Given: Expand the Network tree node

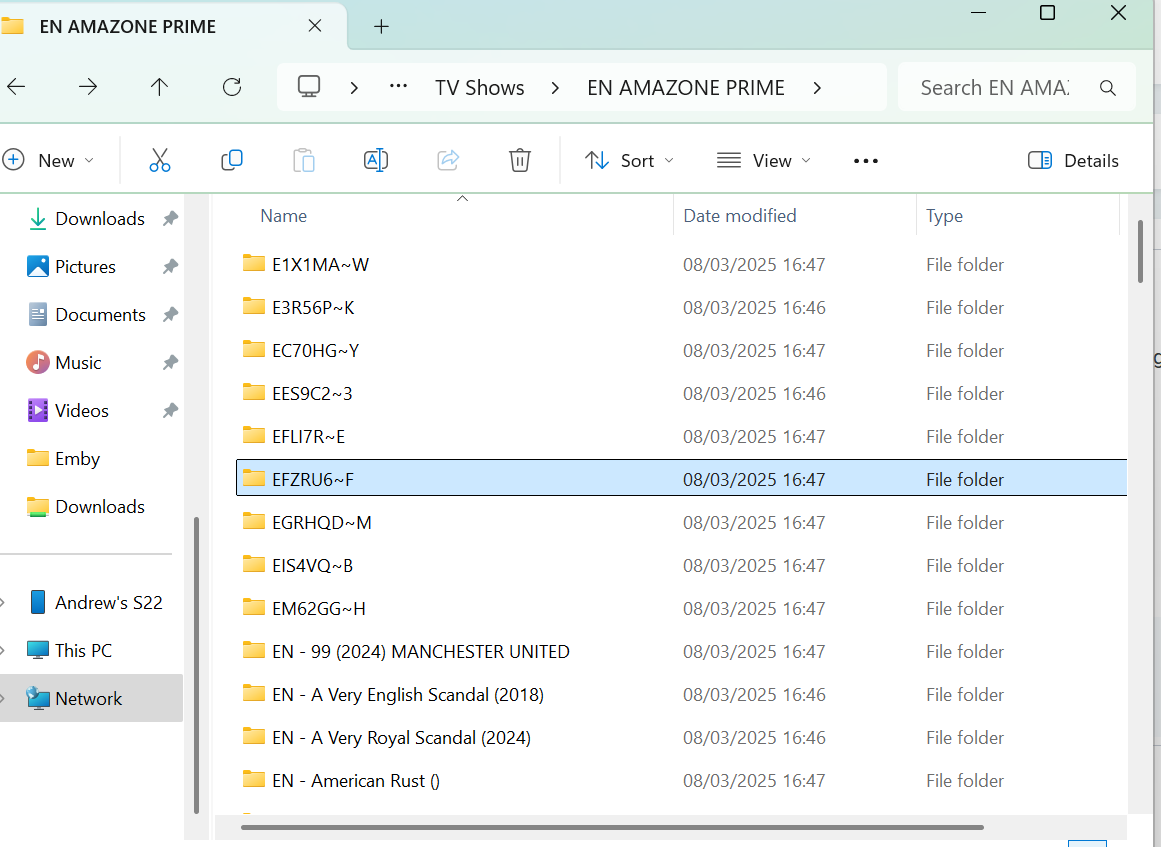Looking at the screenshot, I should 4,698.
